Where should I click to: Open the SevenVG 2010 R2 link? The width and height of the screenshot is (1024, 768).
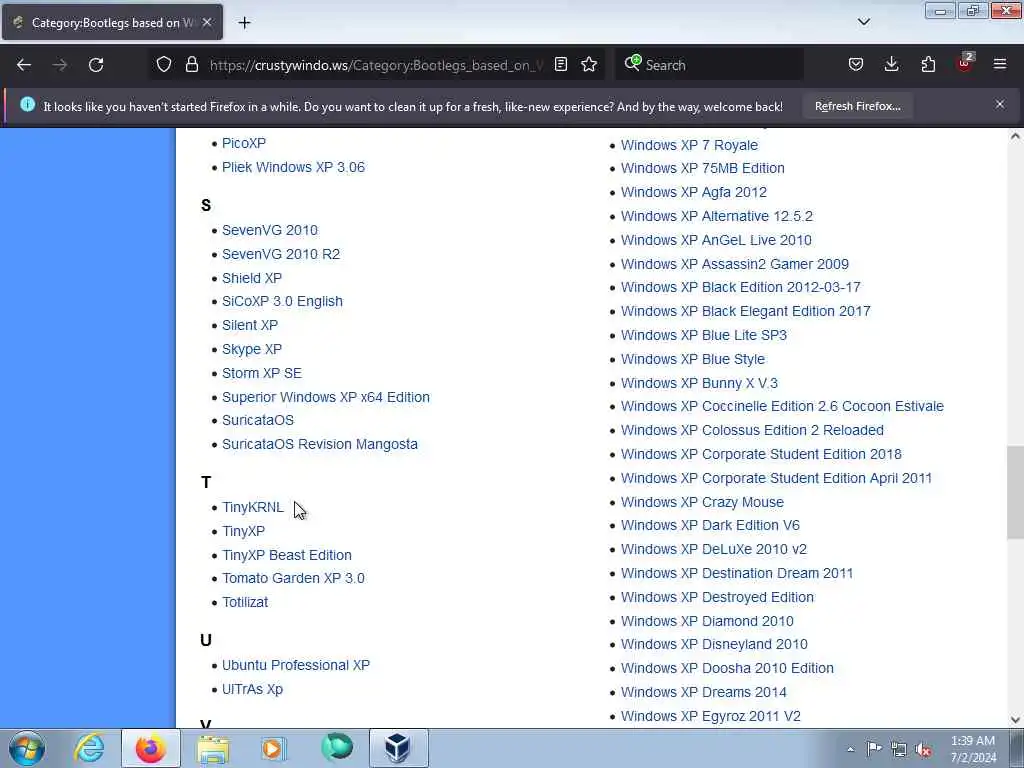pos(281,254)
